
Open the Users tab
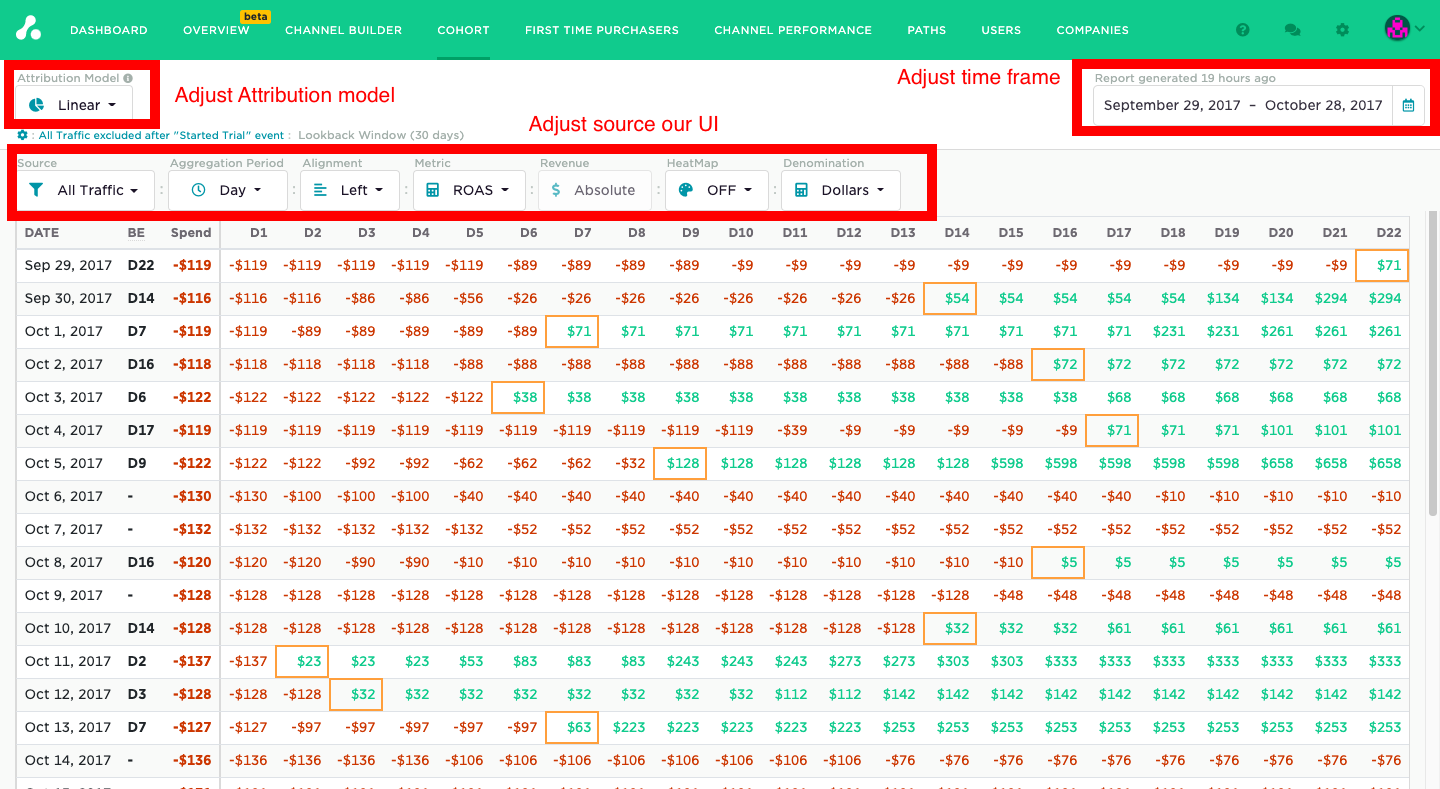(1001, 30)
